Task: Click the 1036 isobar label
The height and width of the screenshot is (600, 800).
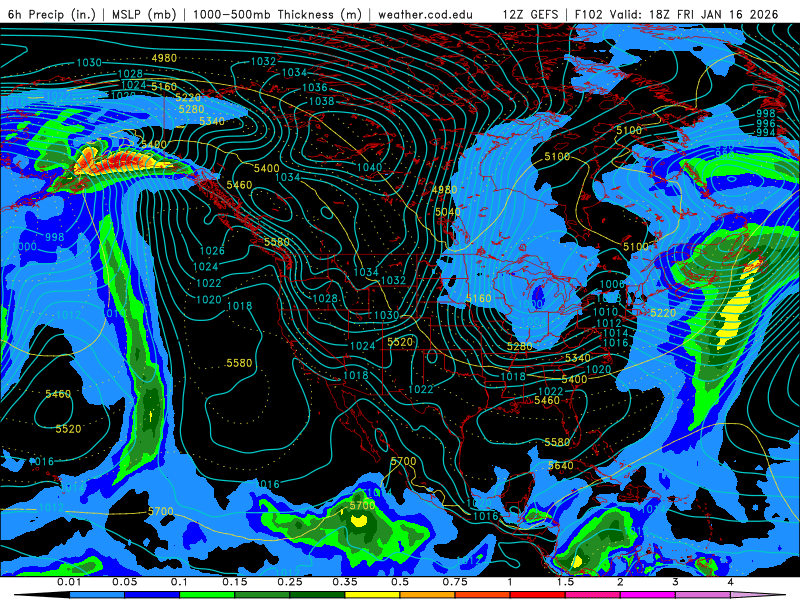Action: [x=314, y=87]
